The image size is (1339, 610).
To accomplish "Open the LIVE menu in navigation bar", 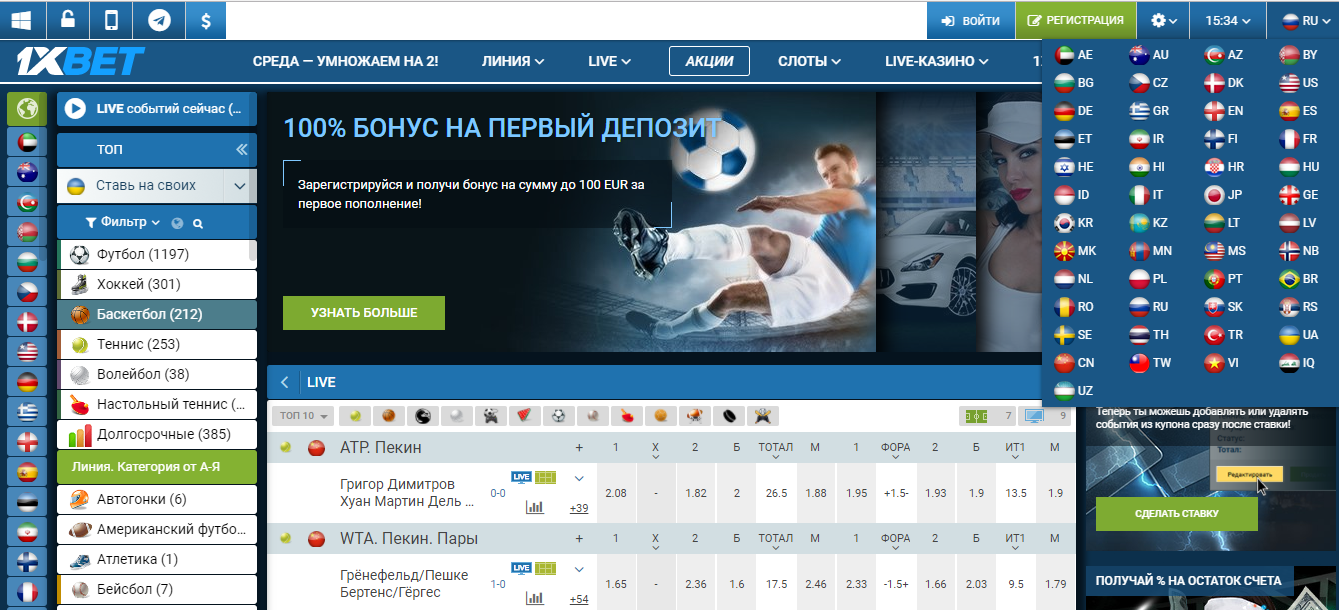I will click(x=610, y=61).
